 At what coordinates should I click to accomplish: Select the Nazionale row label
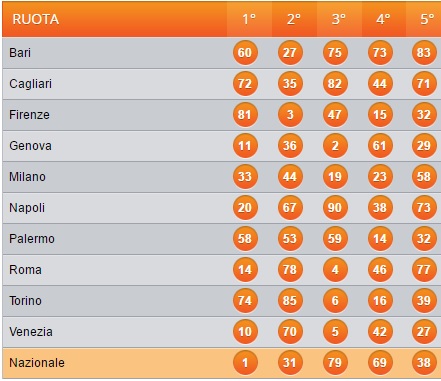[37, 363]
